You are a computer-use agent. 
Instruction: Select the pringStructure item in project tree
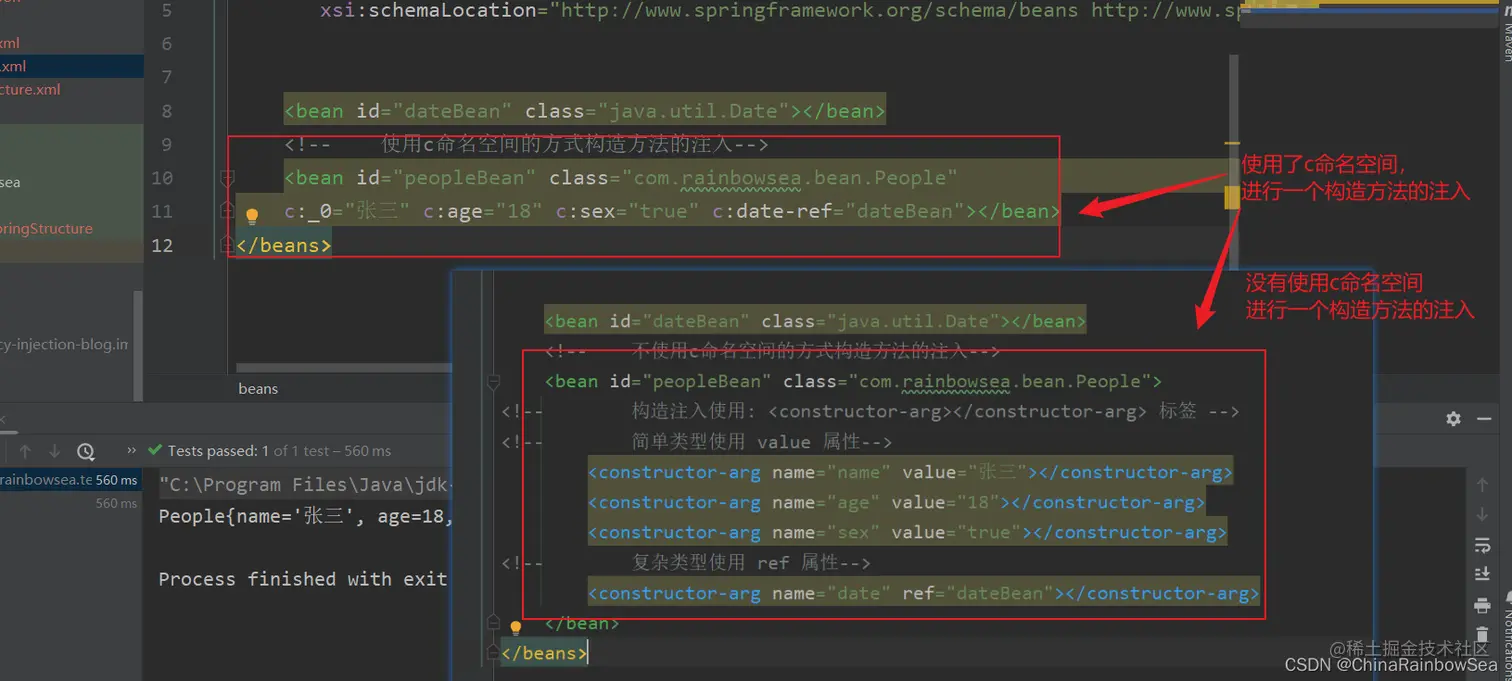click(x=46, y=228)
